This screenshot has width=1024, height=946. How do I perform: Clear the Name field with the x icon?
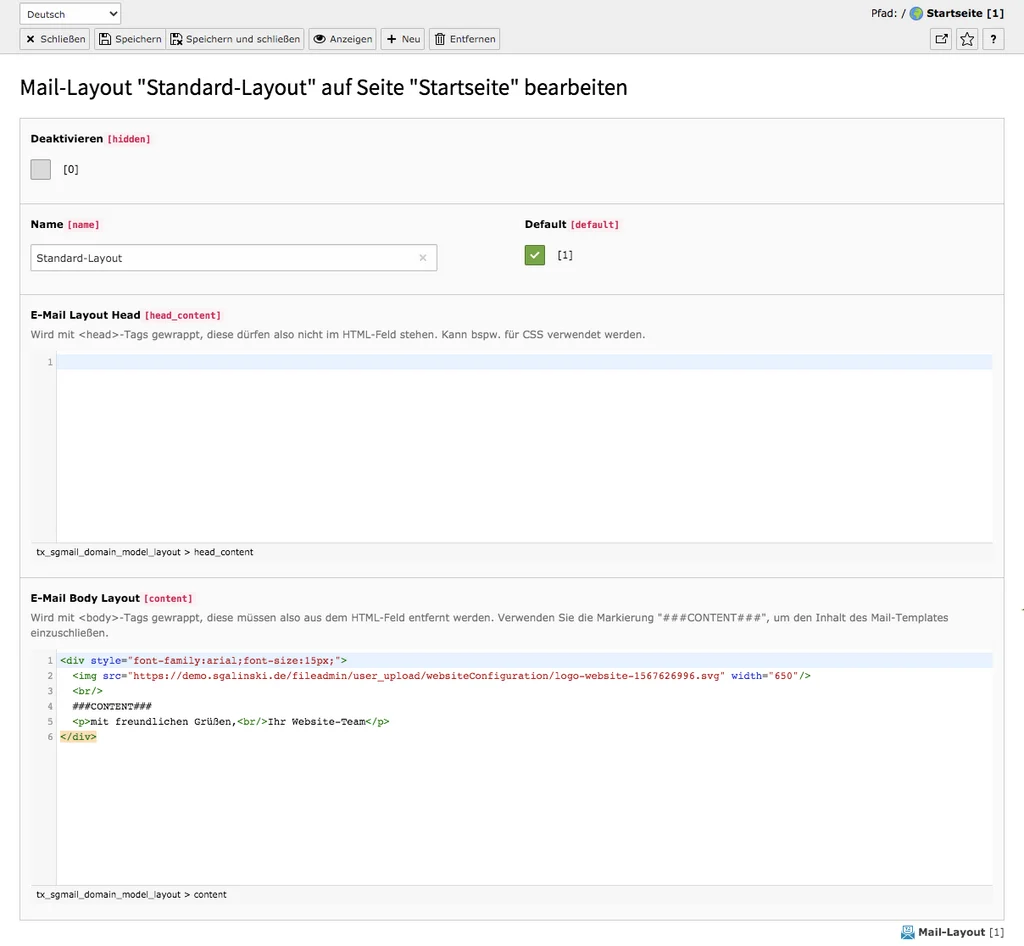click(x=422, y=257)
